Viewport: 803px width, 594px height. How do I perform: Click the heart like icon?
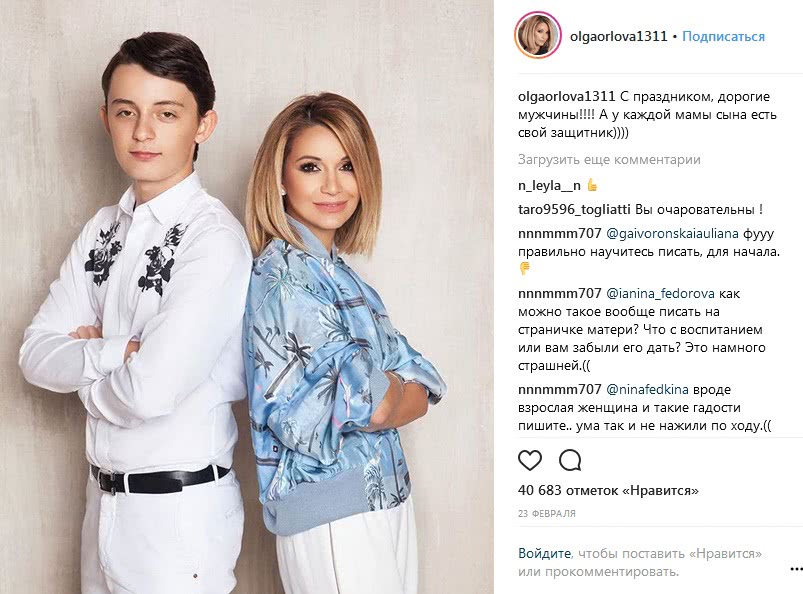coord(530,460)
